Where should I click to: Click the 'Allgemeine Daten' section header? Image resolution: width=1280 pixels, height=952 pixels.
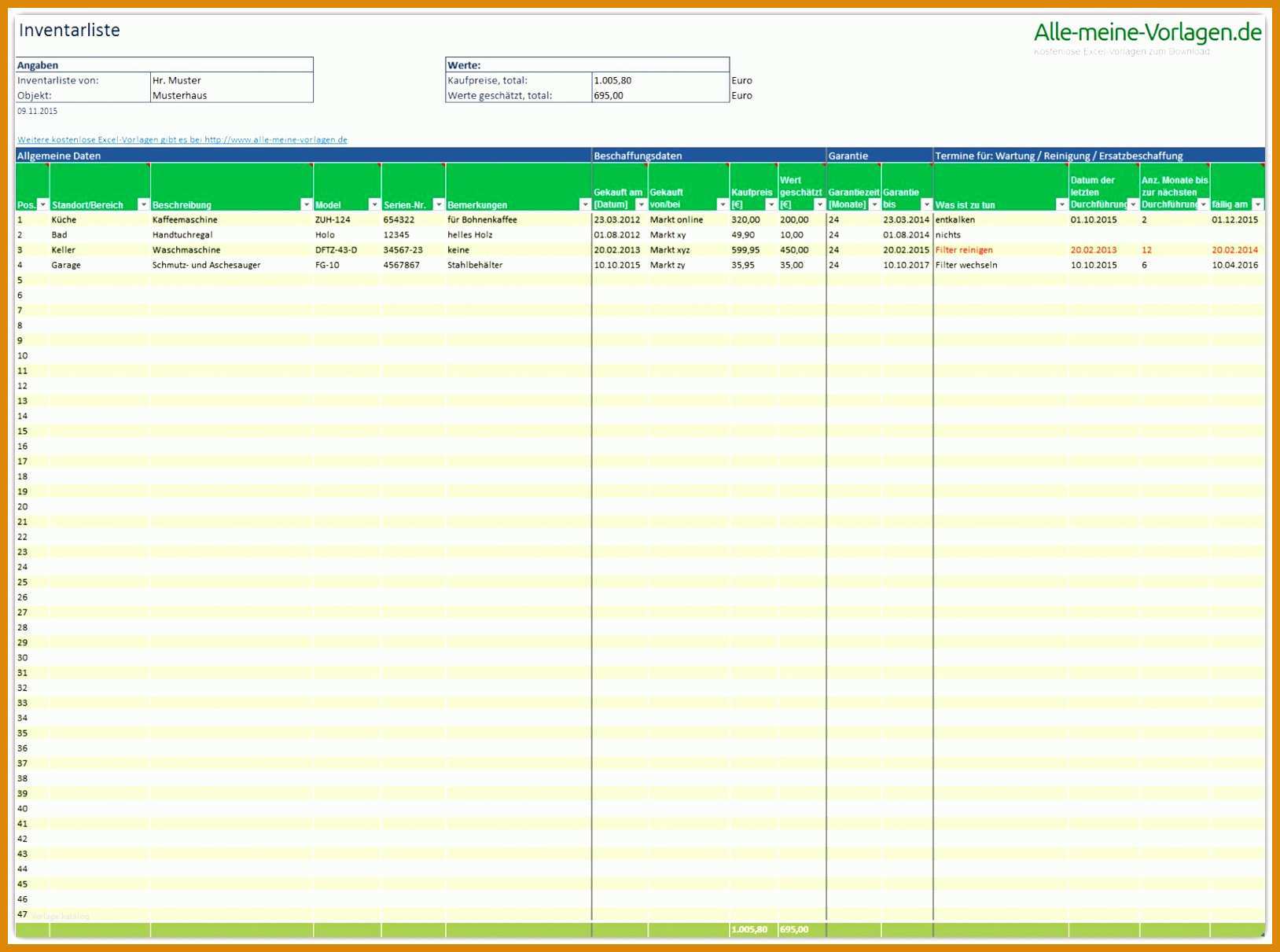[x=303, y=156]
